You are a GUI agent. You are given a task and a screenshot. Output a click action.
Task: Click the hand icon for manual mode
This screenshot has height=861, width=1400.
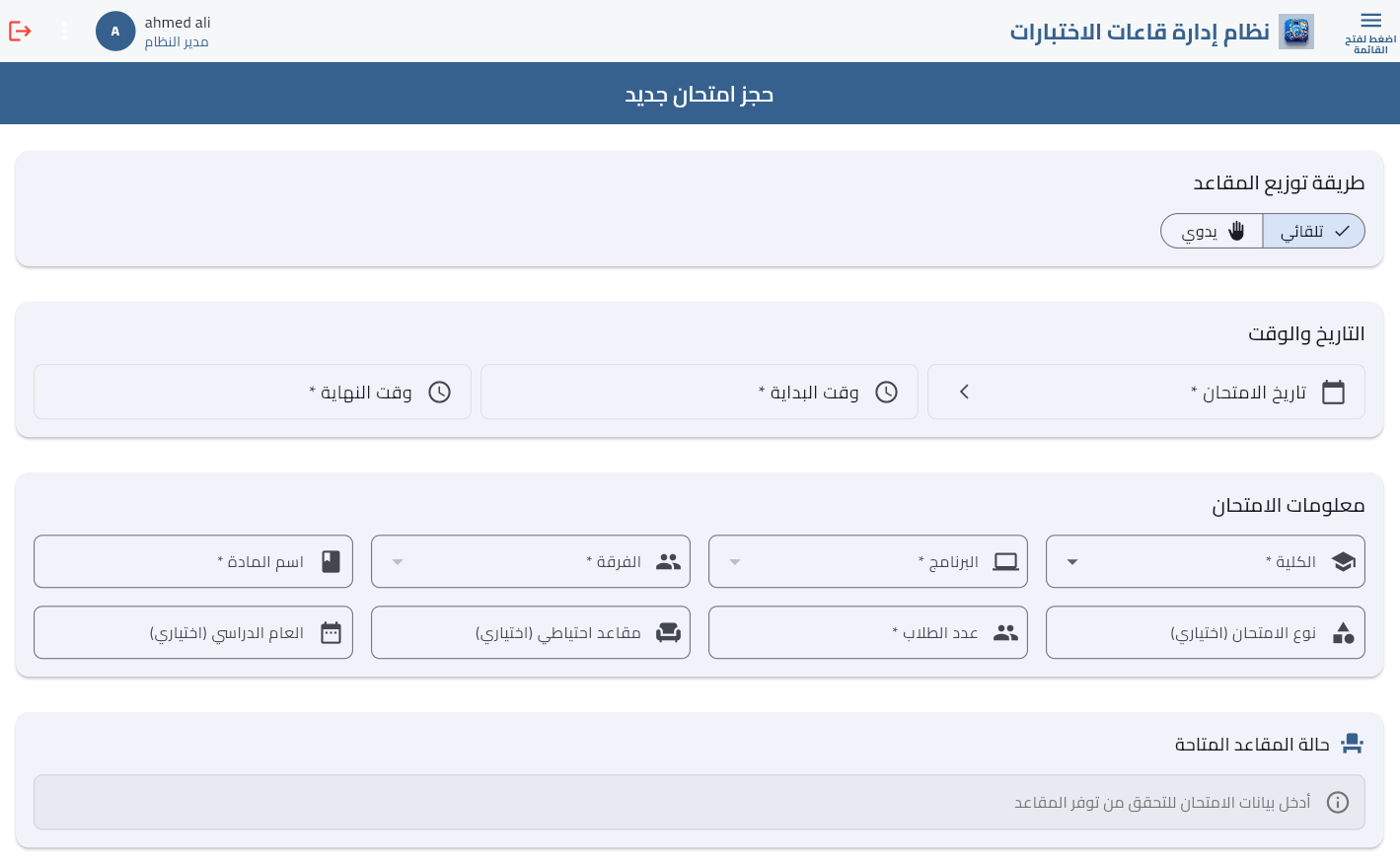click(x=1236, y=231)
